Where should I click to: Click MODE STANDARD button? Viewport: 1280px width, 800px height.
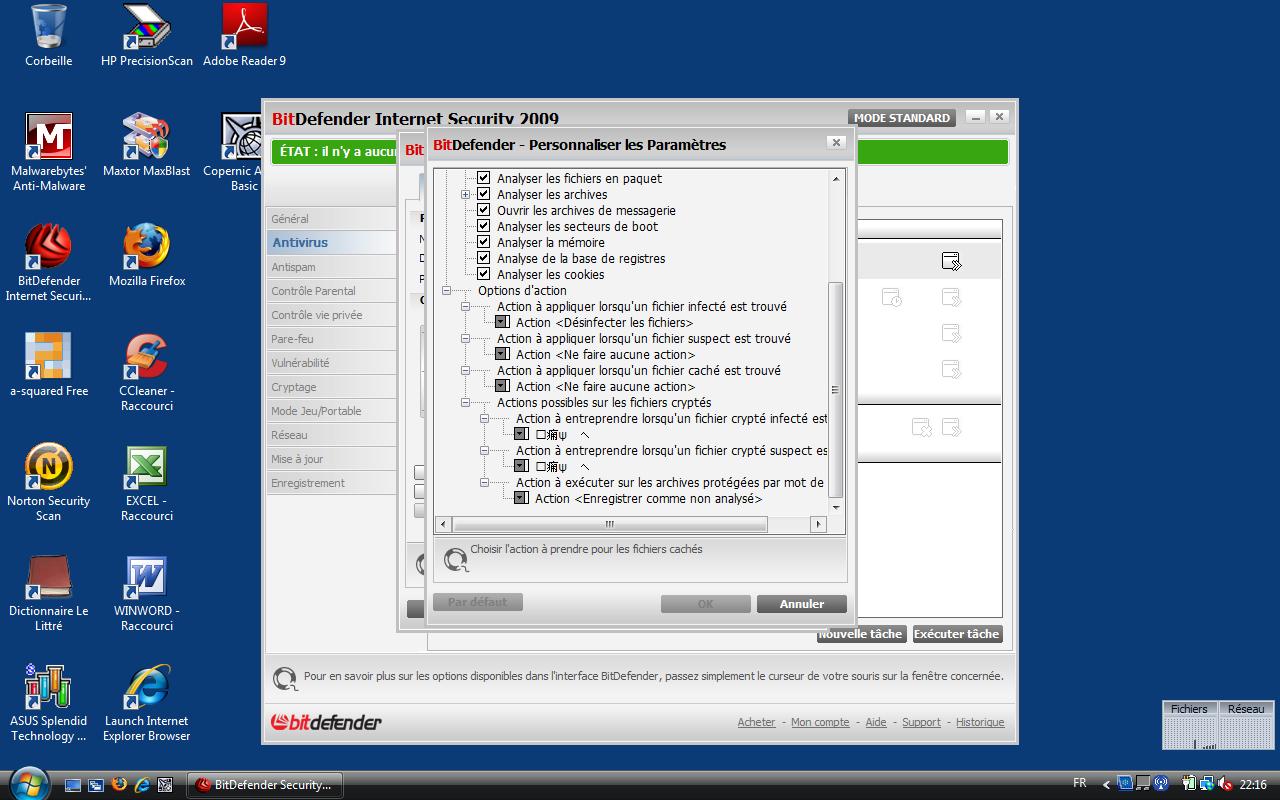click(x=902, y=118)
